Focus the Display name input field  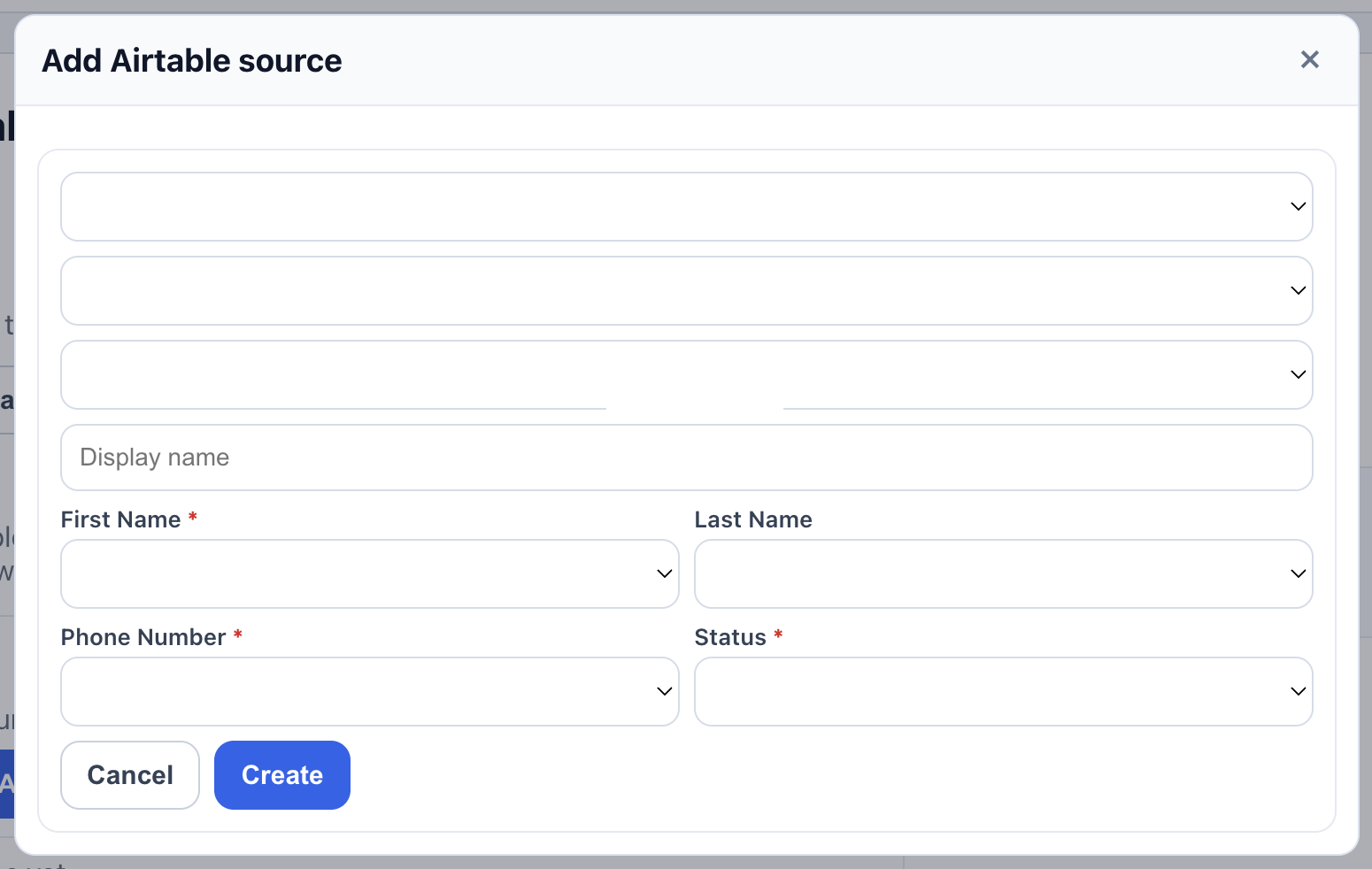coord(686,458)
